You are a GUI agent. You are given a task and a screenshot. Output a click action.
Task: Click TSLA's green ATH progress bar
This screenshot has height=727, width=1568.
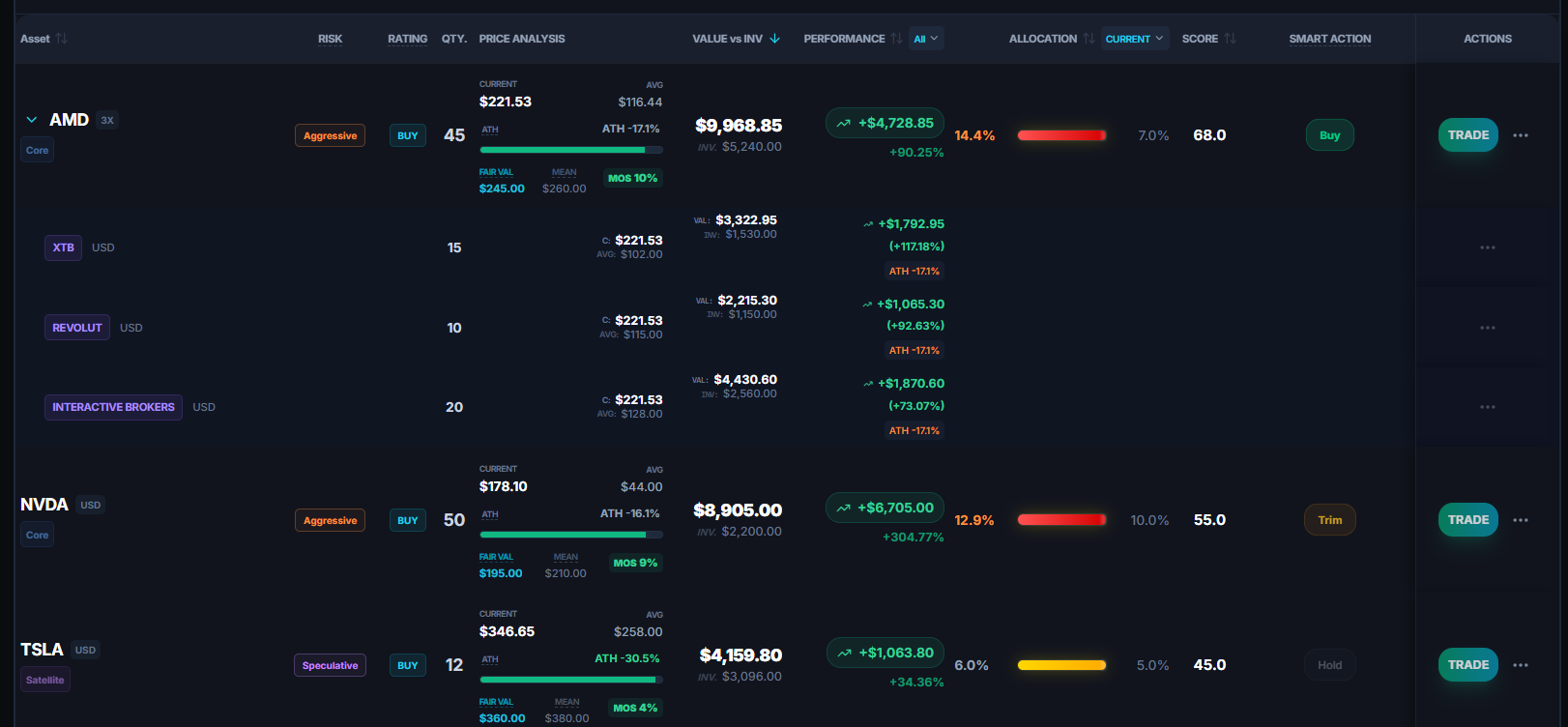pos(571,680)
